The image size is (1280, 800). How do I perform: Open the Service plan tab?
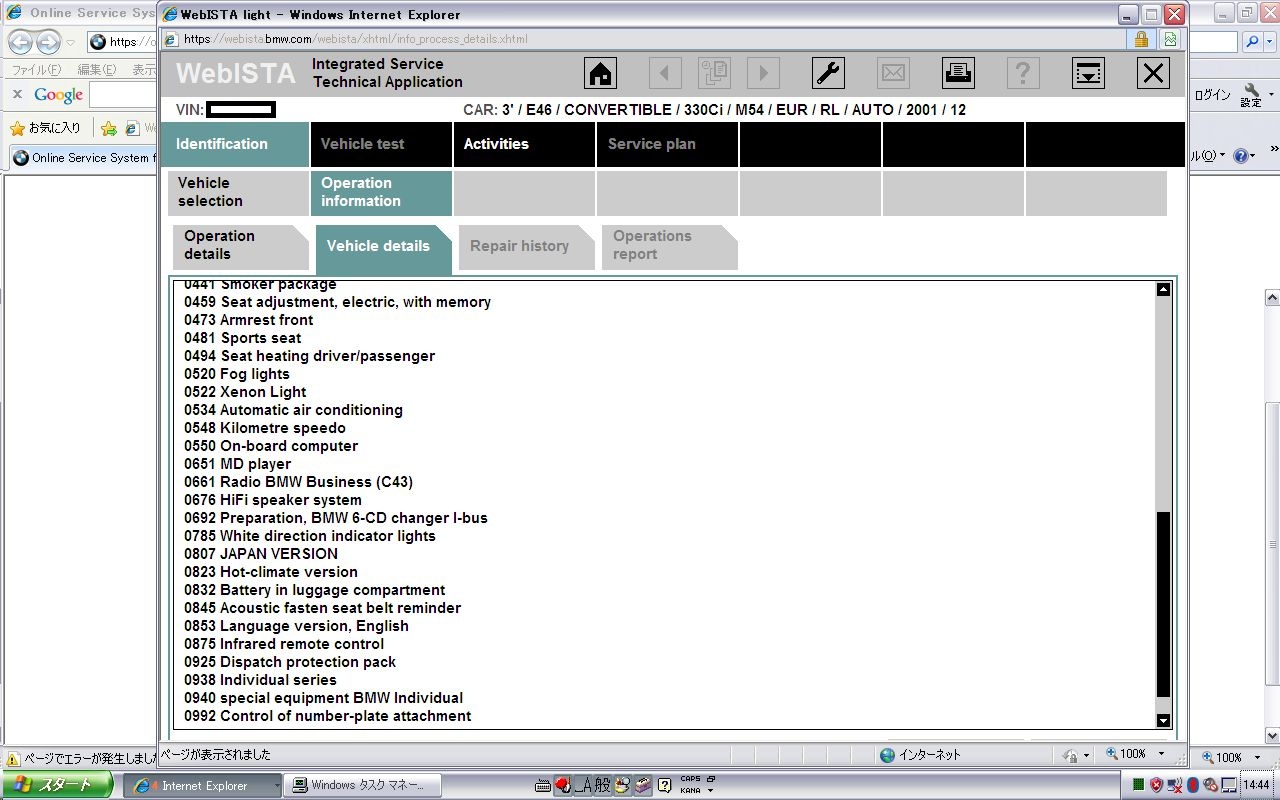coord(668,144)
